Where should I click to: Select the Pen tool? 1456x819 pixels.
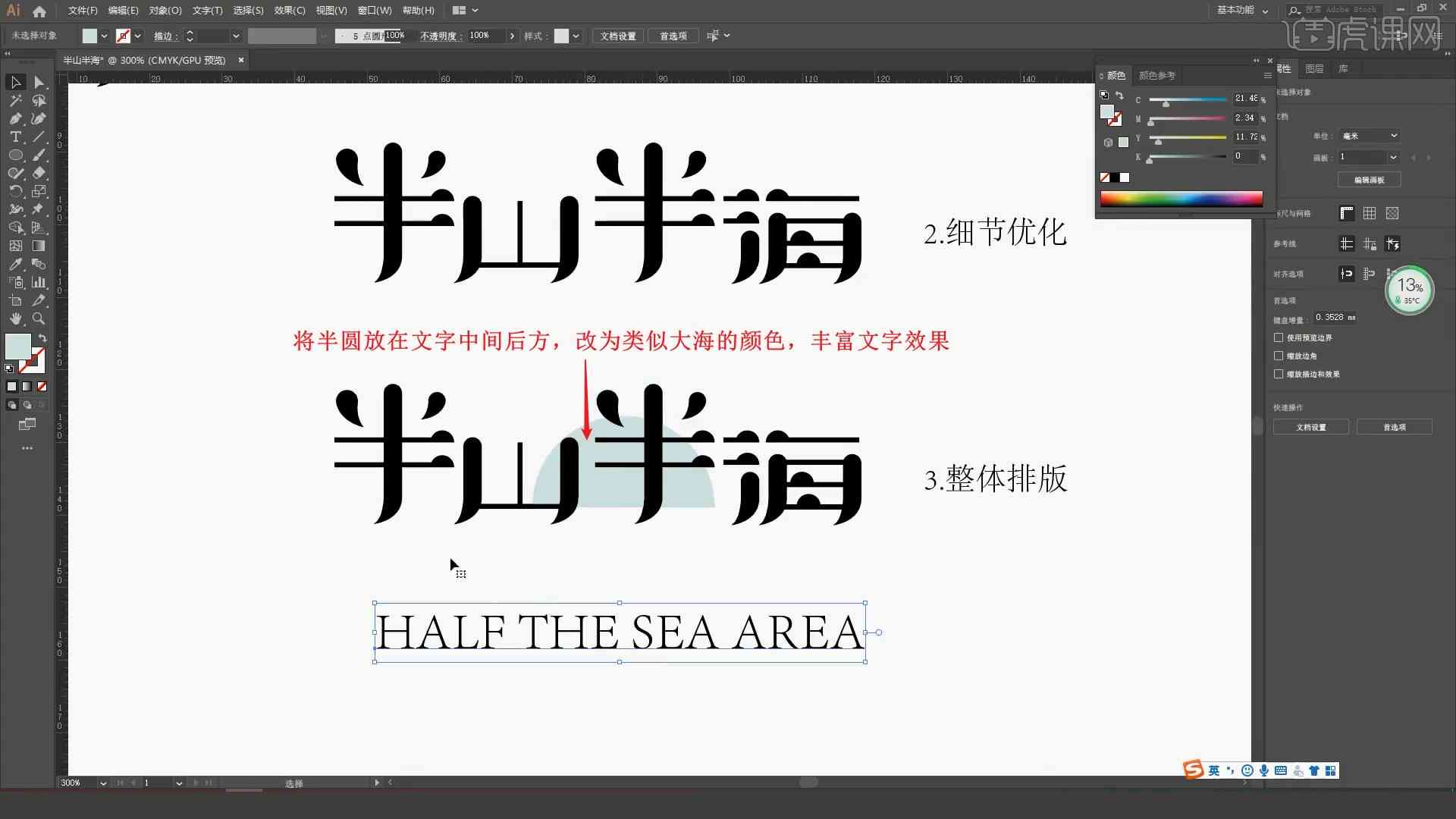pos(14,119)
